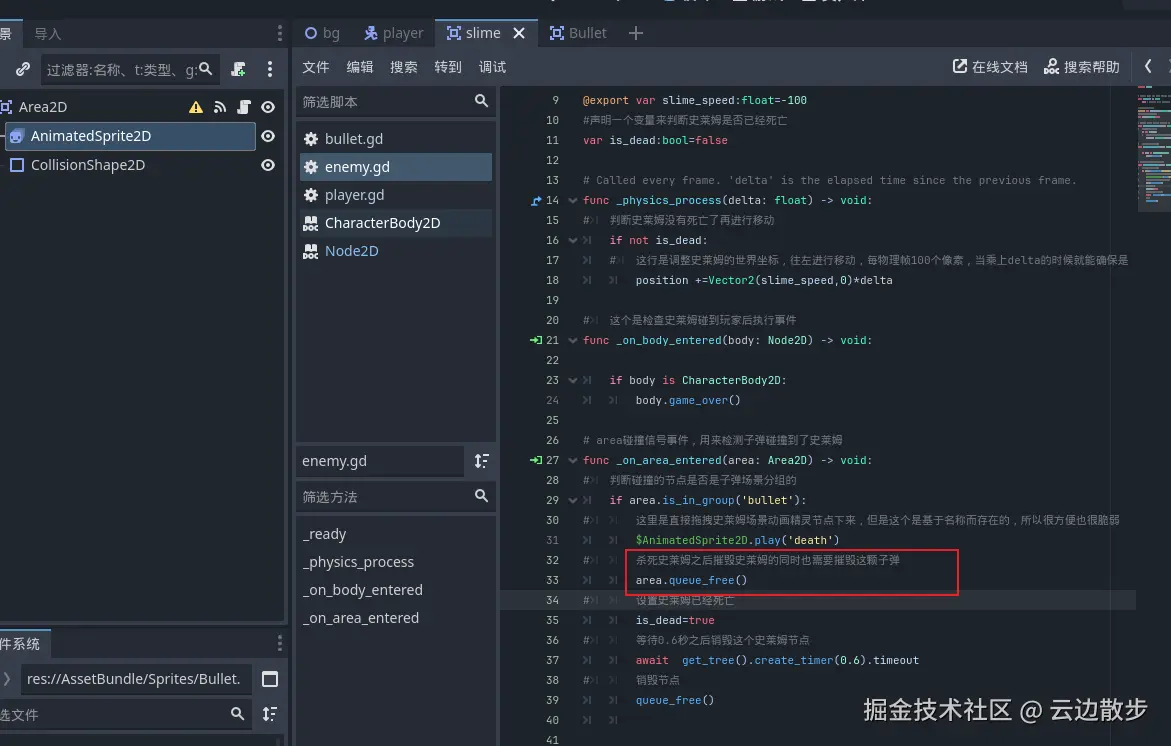
Task: Open the extra scene options dots beside the filter
Action: [x=270, y=69]
